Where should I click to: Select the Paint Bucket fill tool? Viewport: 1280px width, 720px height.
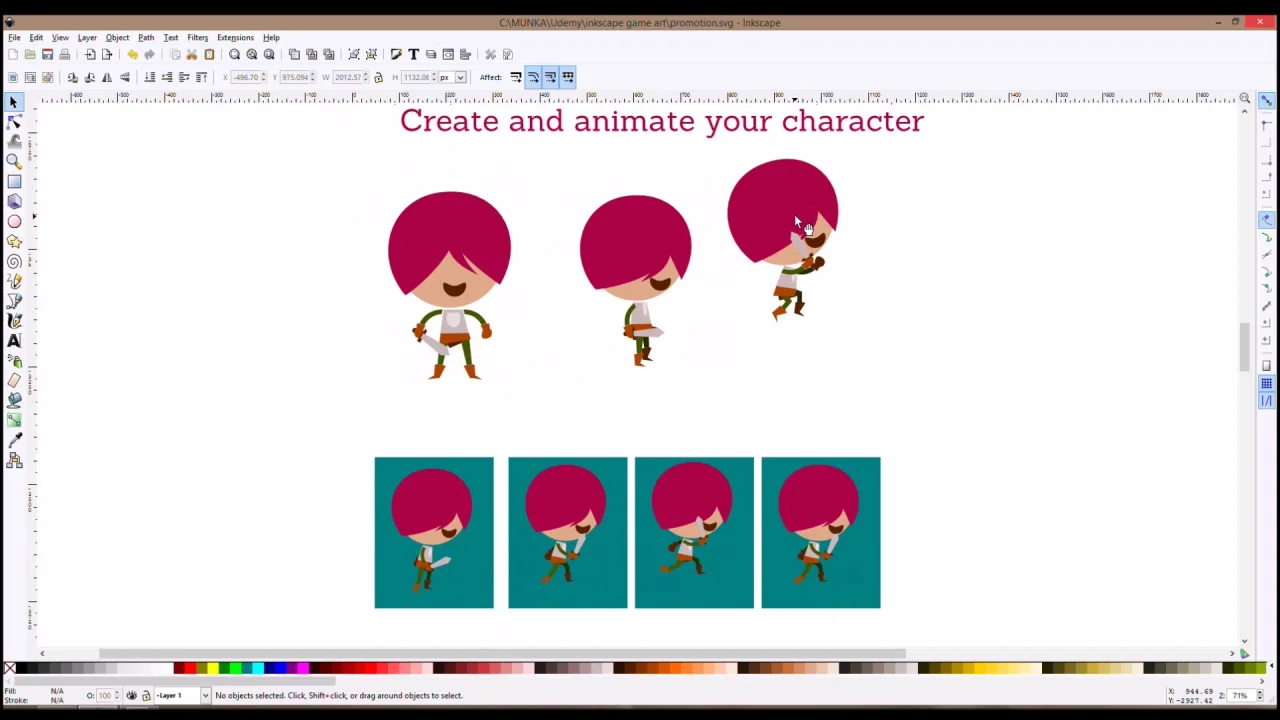(x=14, y=401)
